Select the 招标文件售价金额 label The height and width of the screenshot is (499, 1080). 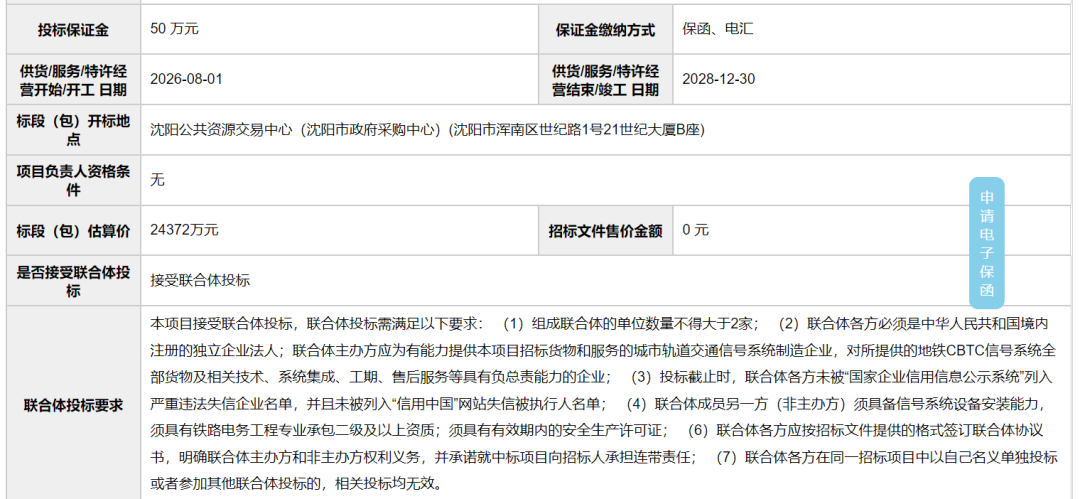[605, 231]
